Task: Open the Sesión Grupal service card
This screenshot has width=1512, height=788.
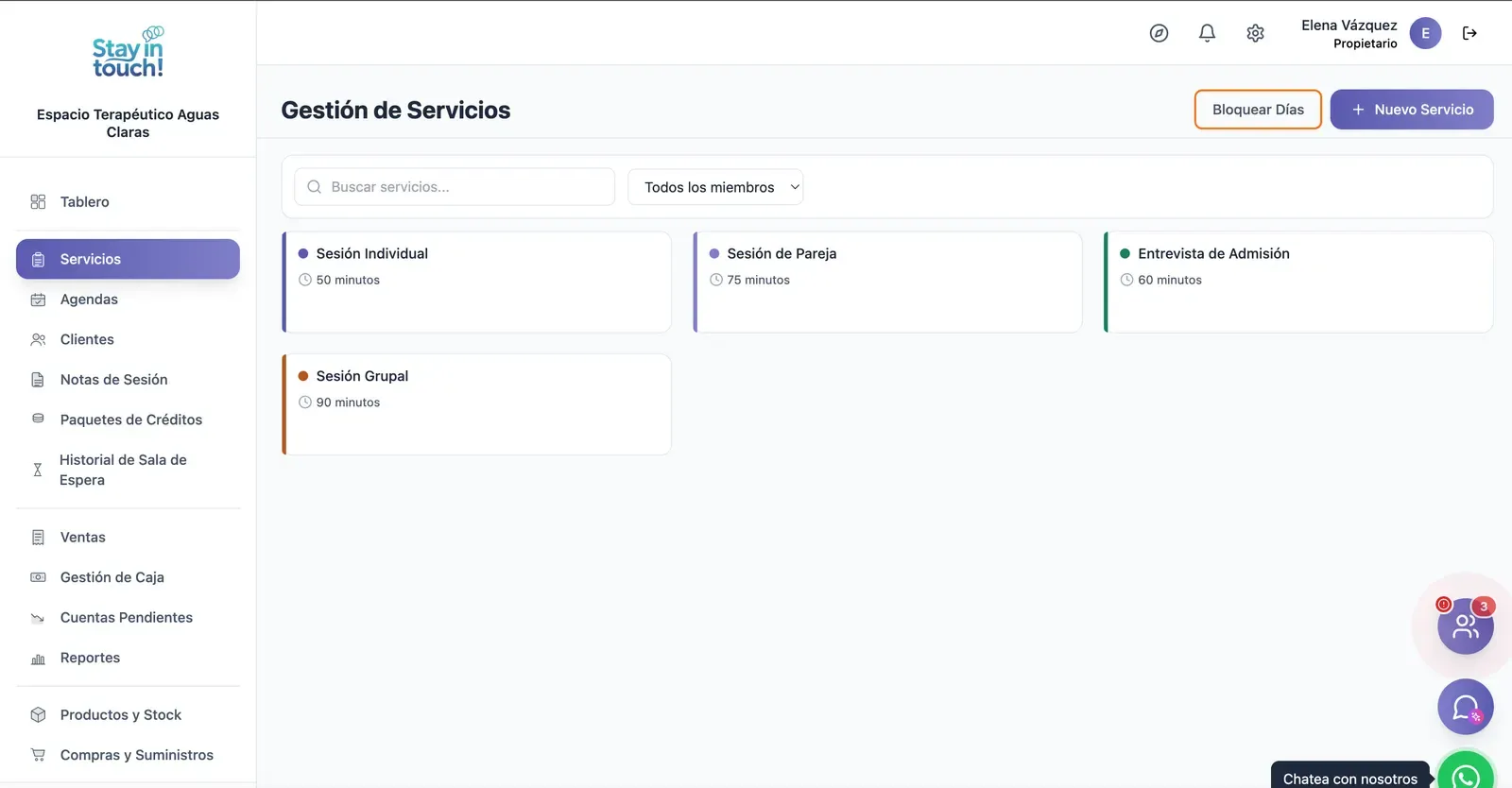Action: [476, 404]
